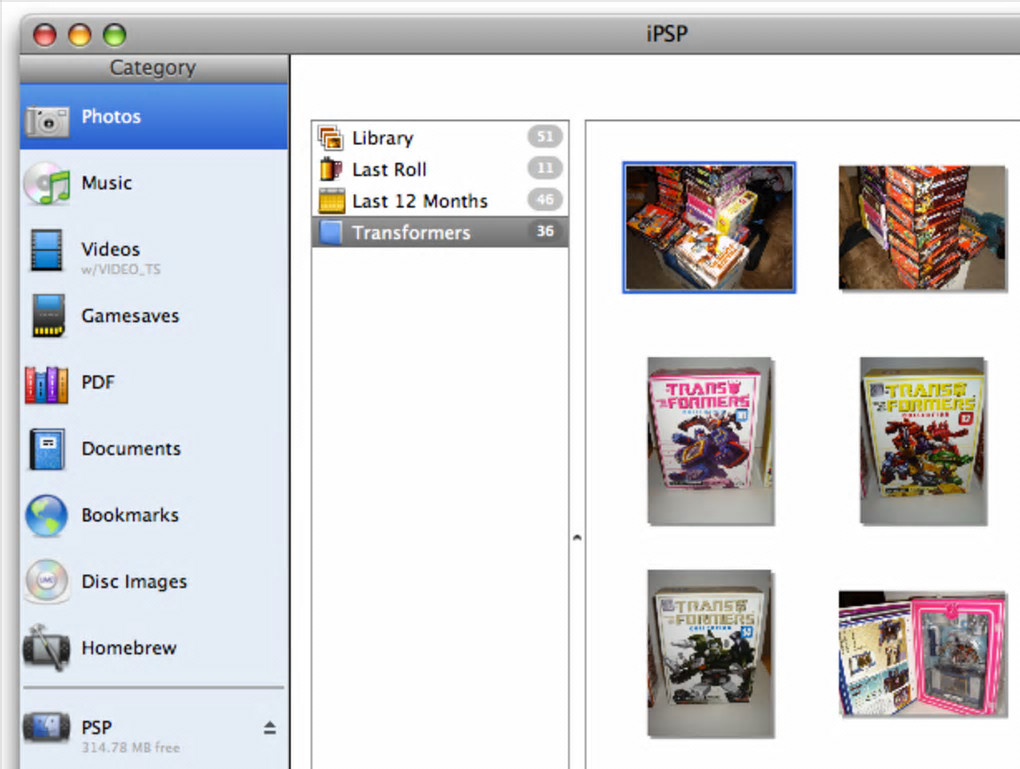Zoom the iPSP window with green button

(x=114, y=34)
